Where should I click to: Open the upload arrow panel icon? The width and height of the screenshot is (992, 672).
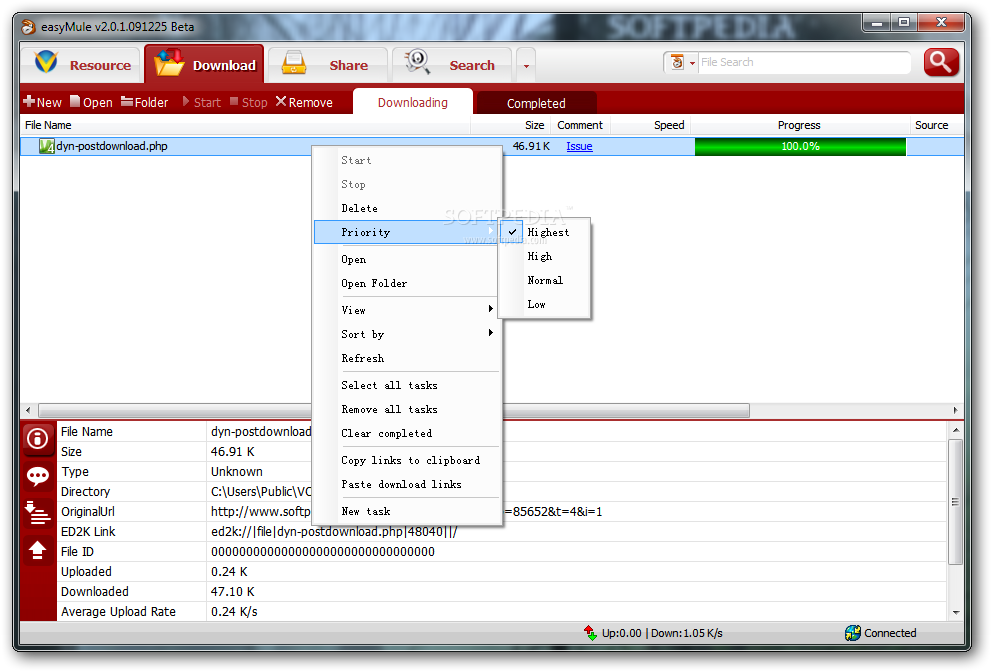[37, 550]
